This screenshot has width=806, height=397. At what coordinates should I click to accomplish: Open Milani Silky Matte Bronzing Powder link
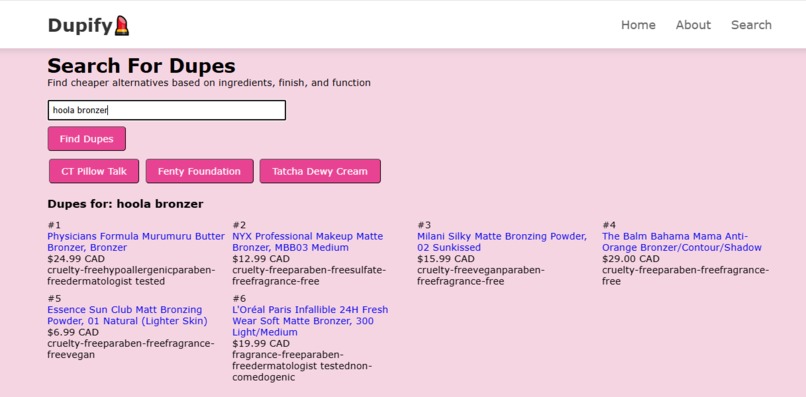pyautogui.click(x=502, y=242)
